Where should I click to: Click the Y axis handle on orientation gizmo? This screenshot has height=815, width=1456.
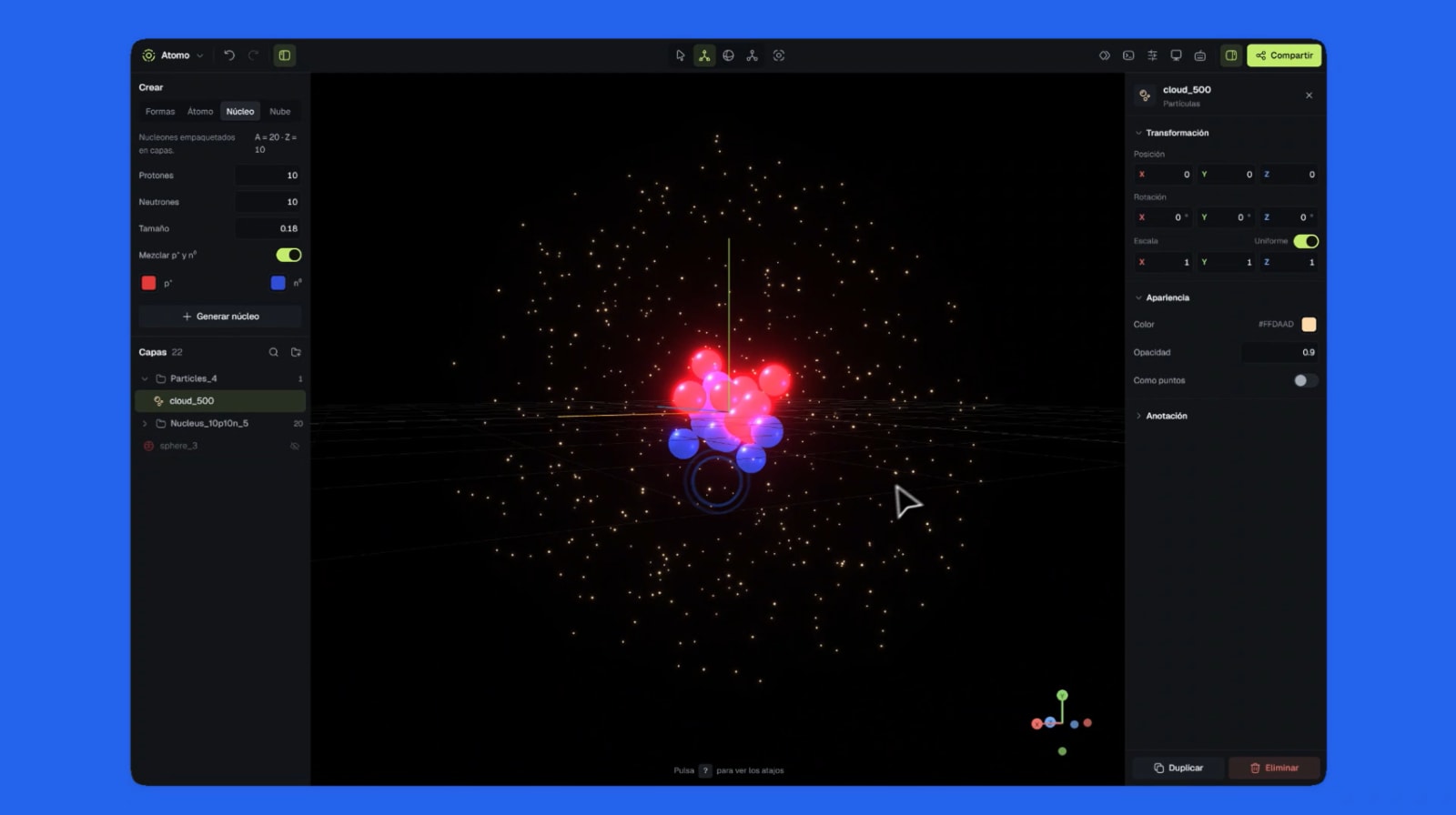coord(1062,695)
